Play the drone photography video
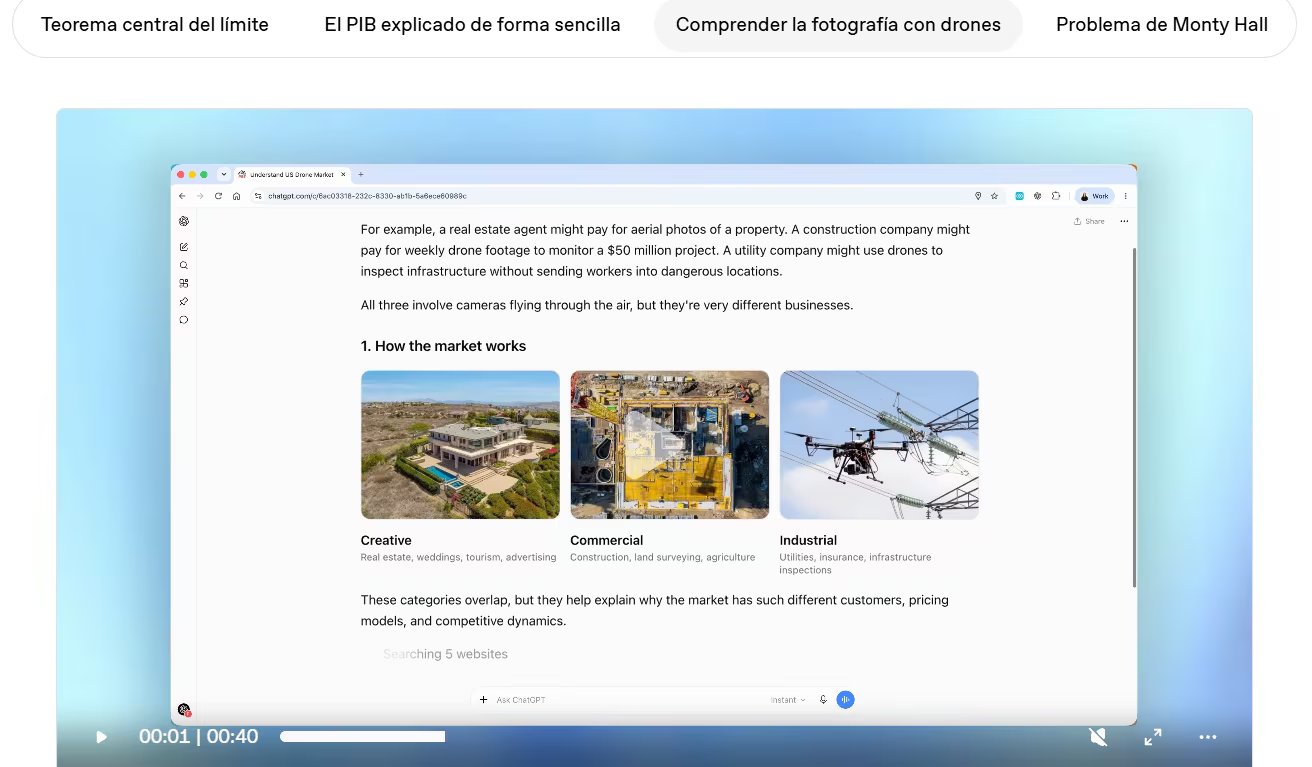Screen dimensions: 1312x767 (101, 737)
